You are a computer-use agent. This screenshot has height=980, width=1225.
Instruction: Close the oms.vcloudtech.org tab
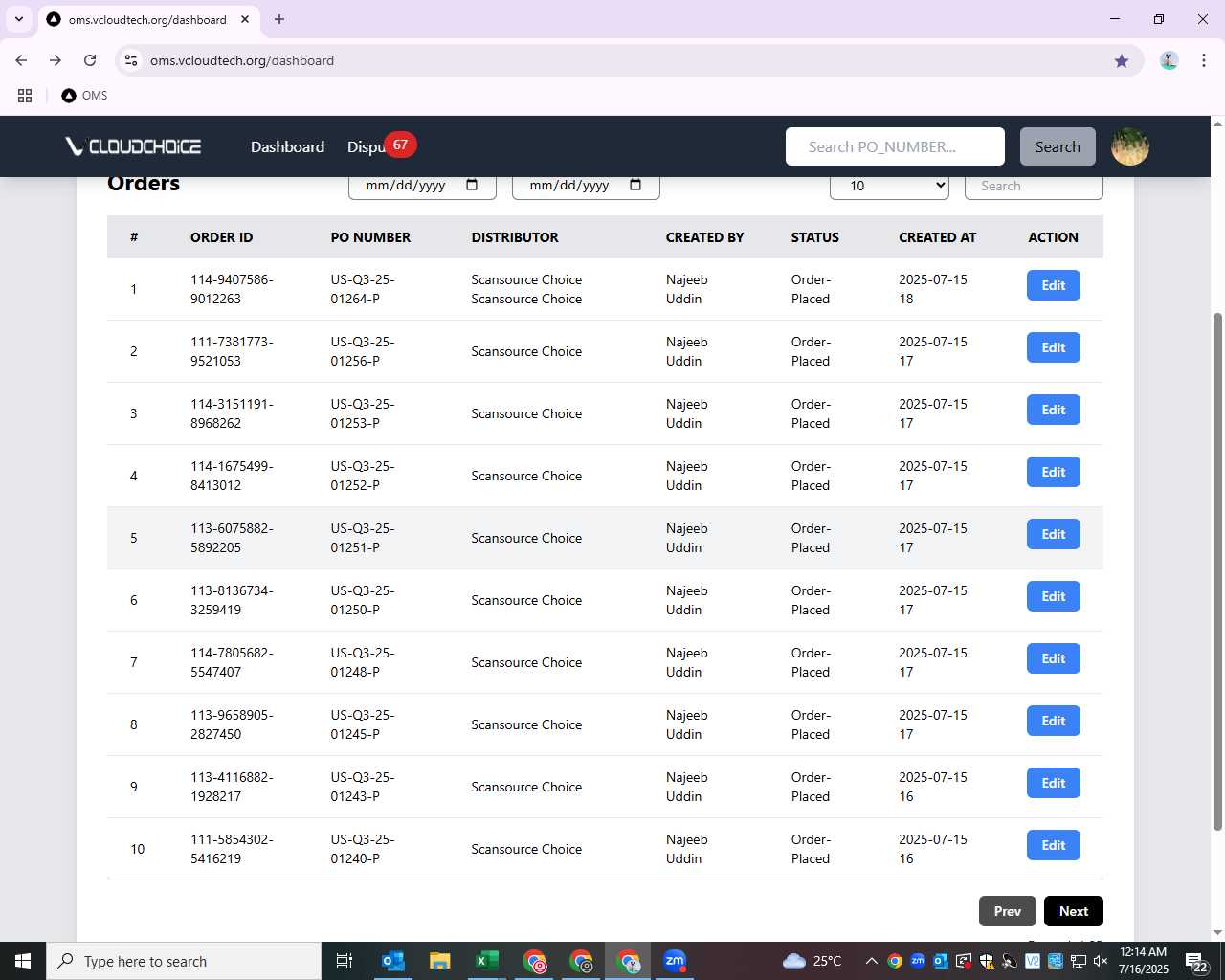[245, 19]
